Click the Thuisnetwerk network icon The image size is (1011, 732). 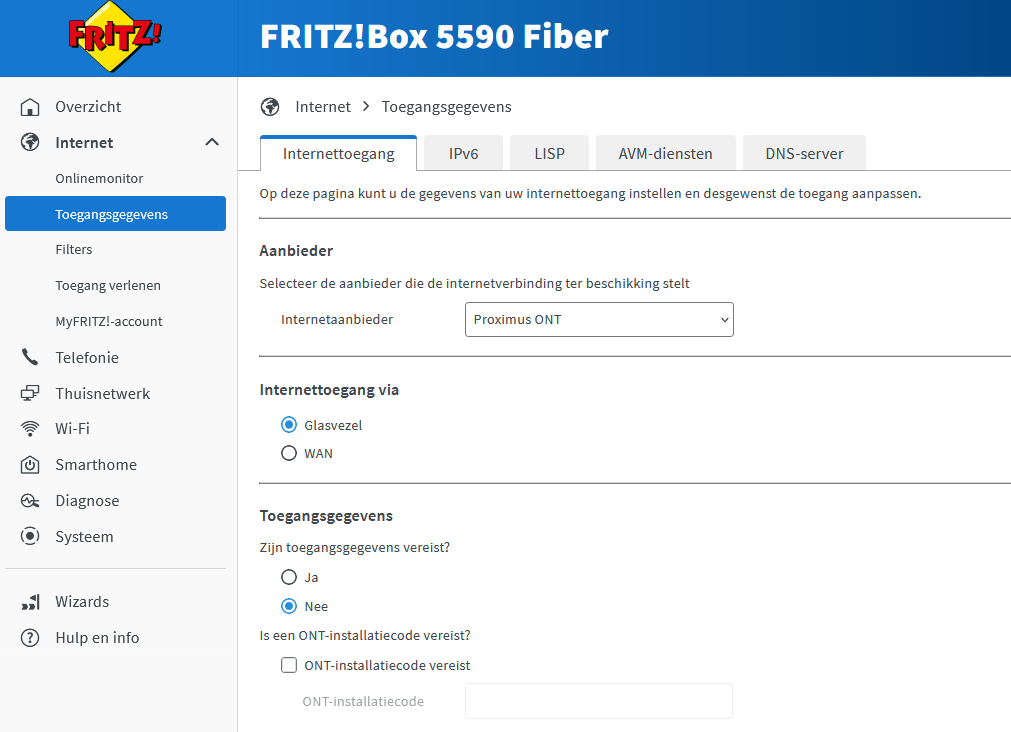point(31,394)
